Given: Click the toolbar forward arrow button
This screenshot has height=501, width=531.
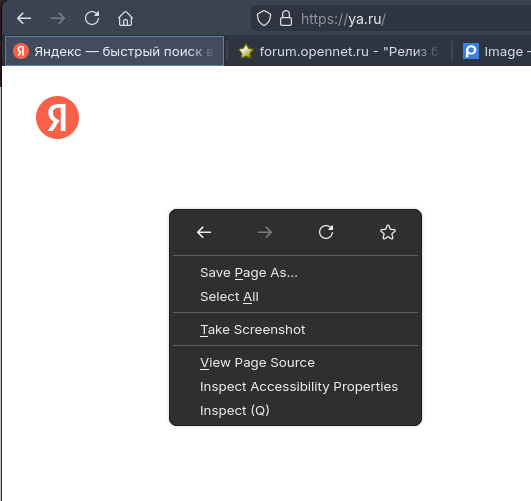Looking at the screenshot, I should [x=58, y=18].
